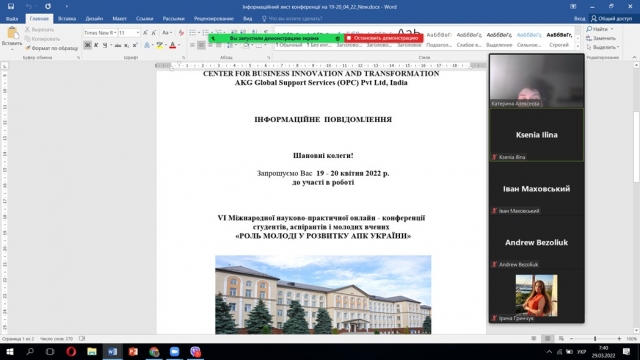Image resolution: width=640 pixels, height=360 pixels.
Task: Apply strikethrough (abc) formatting
Action: [x=118, y=45]
